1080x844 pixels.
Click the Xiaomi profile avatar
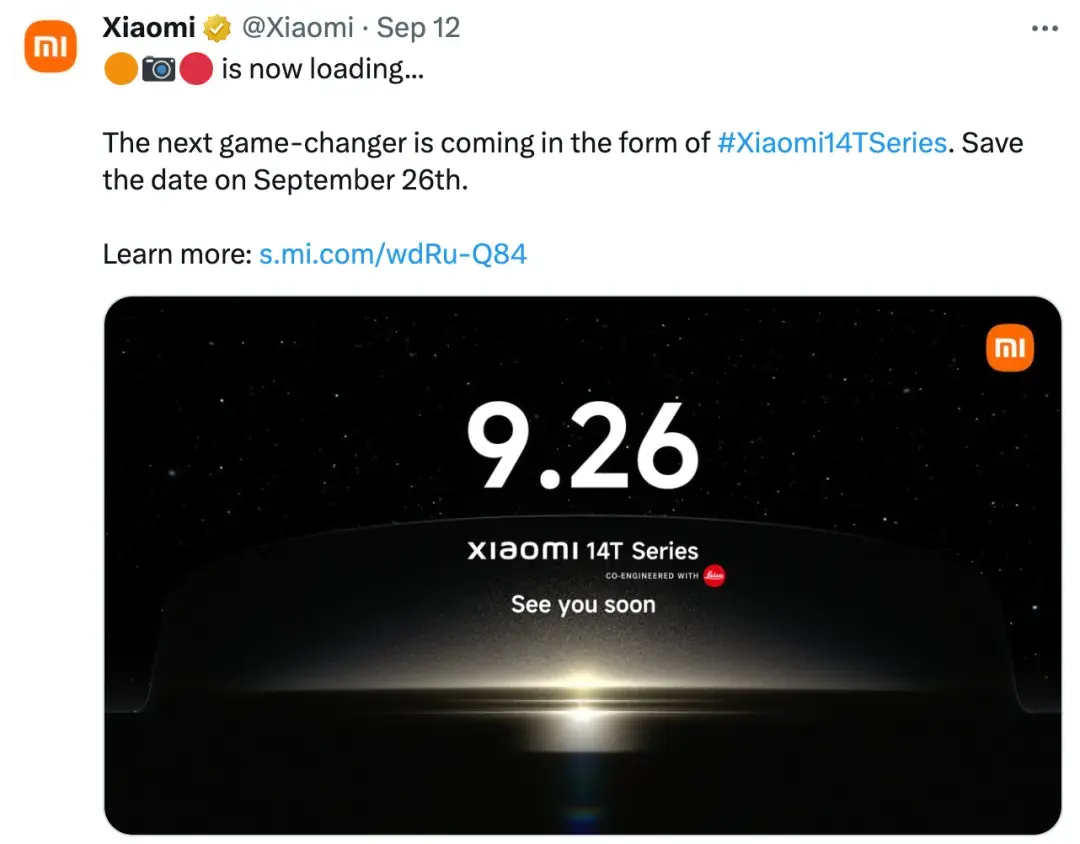point(50,47)
